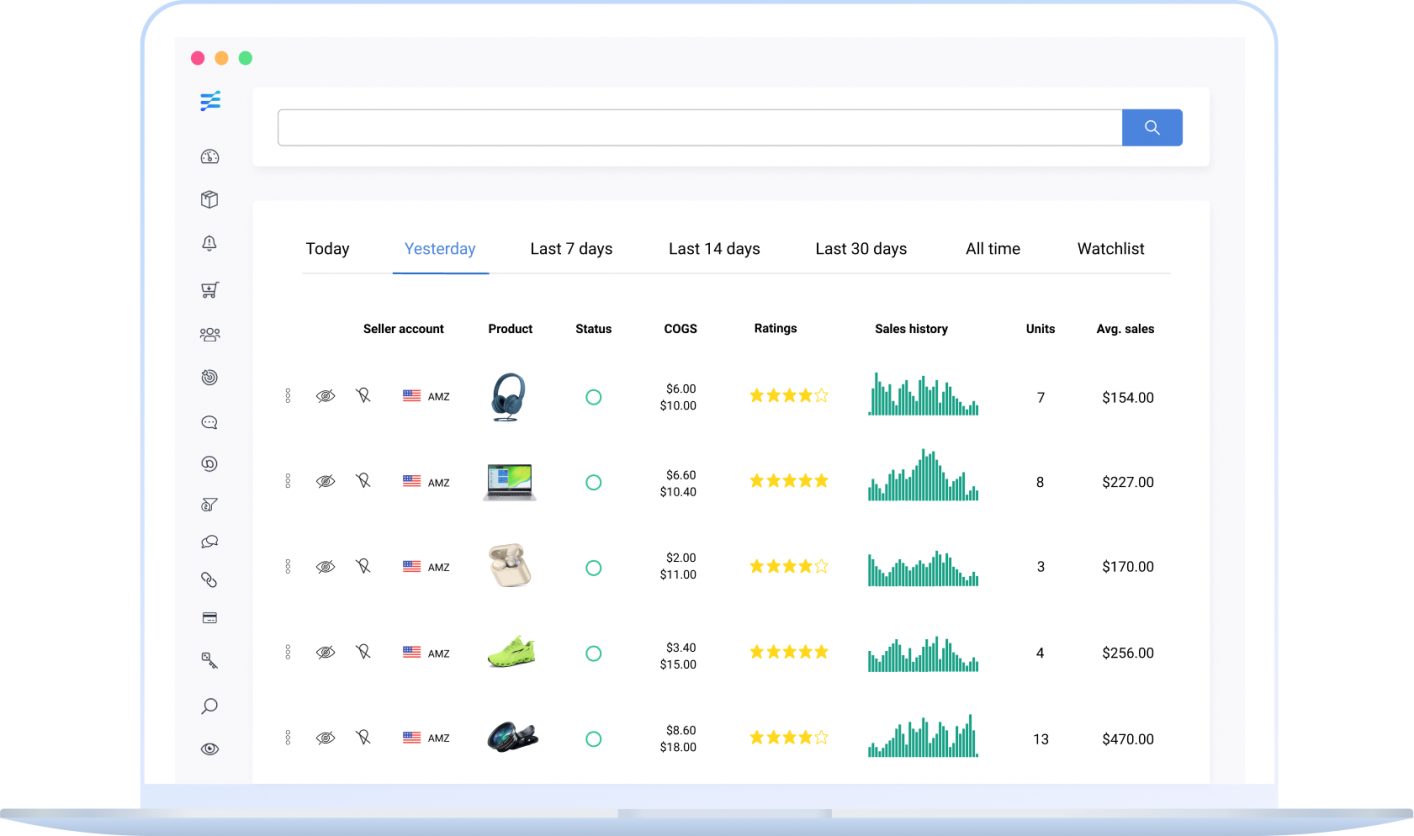Switch to the Last 30 days tab

click(861, 249)
